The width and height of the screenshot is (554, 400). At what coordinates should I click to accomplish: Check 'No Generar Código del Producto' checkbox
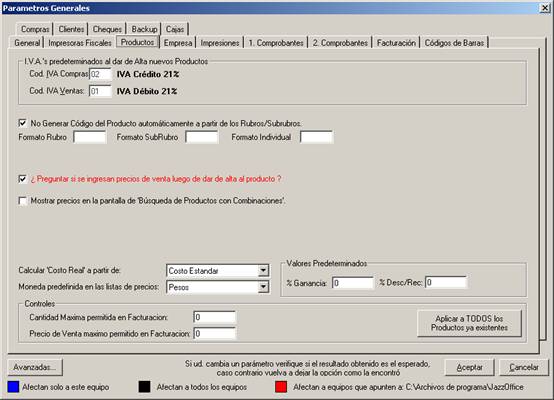point(23,123)
